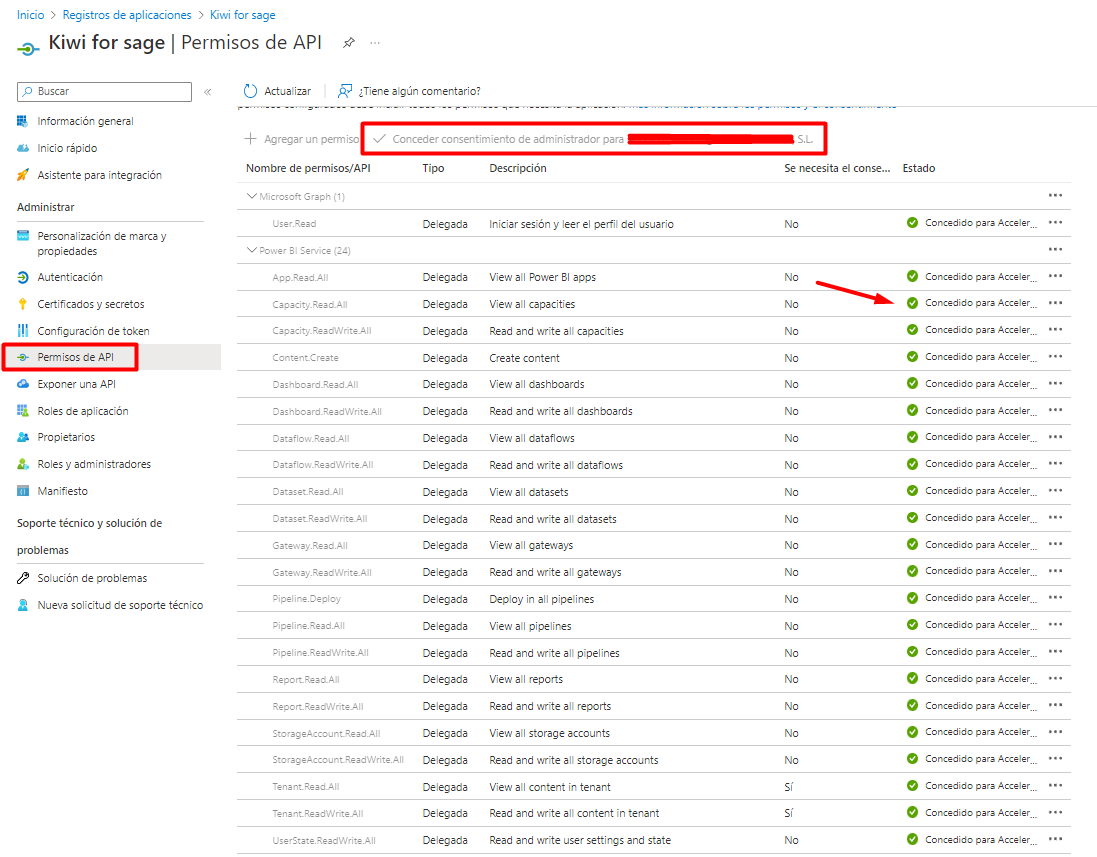Open the Report.Read.All permission
This screenshot has height=857, width=1097.
pyautogui.click(x=306, y=680)
